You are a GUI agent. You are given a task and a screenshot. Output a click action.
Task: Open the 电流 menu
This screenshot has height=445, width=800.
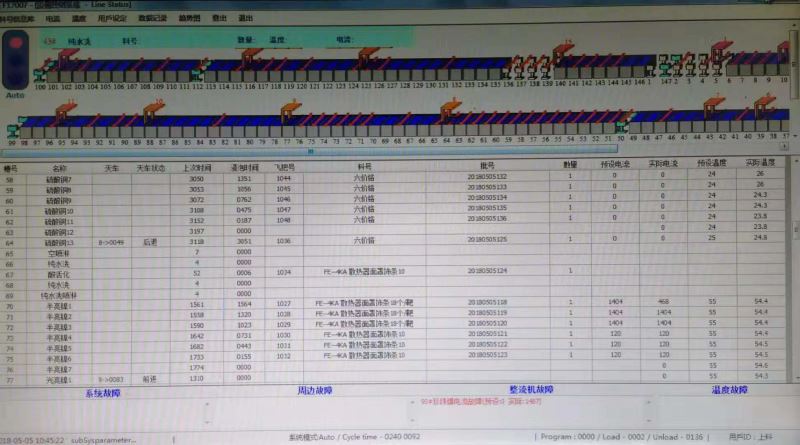click(x=53, y=18)
